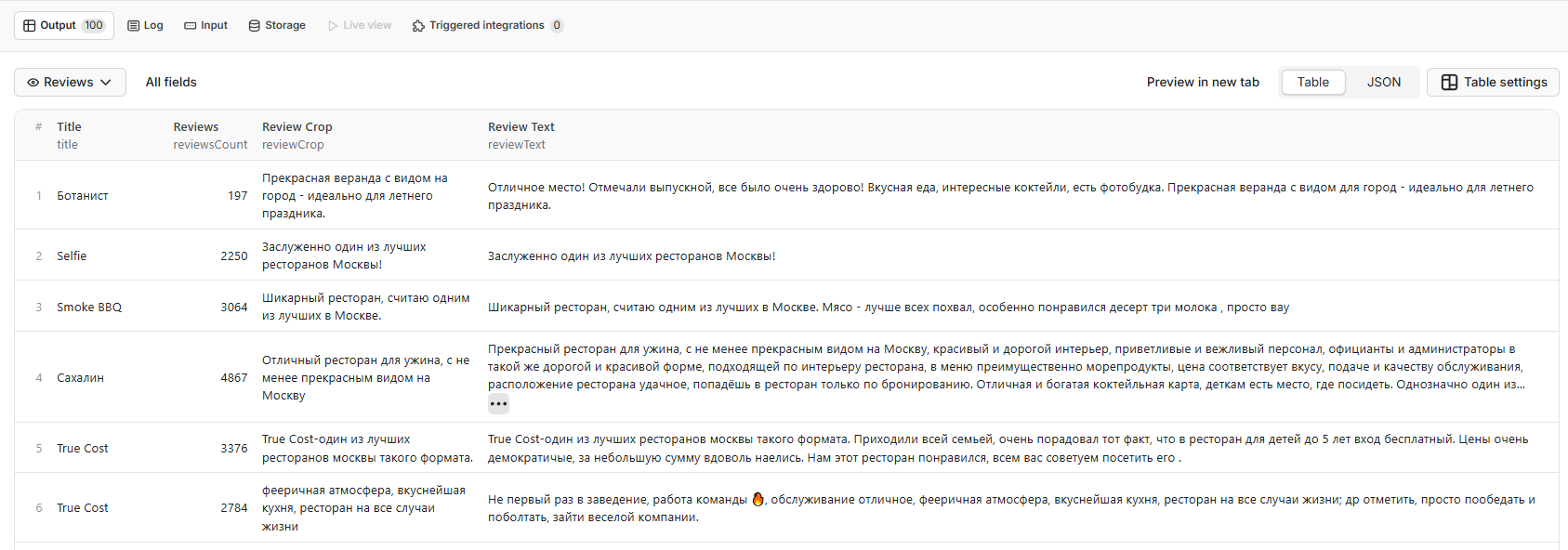The height and width of the screenshot is (550, 1568).
Task: Expand the Reviews view dropdown
Action: [70, 82]
